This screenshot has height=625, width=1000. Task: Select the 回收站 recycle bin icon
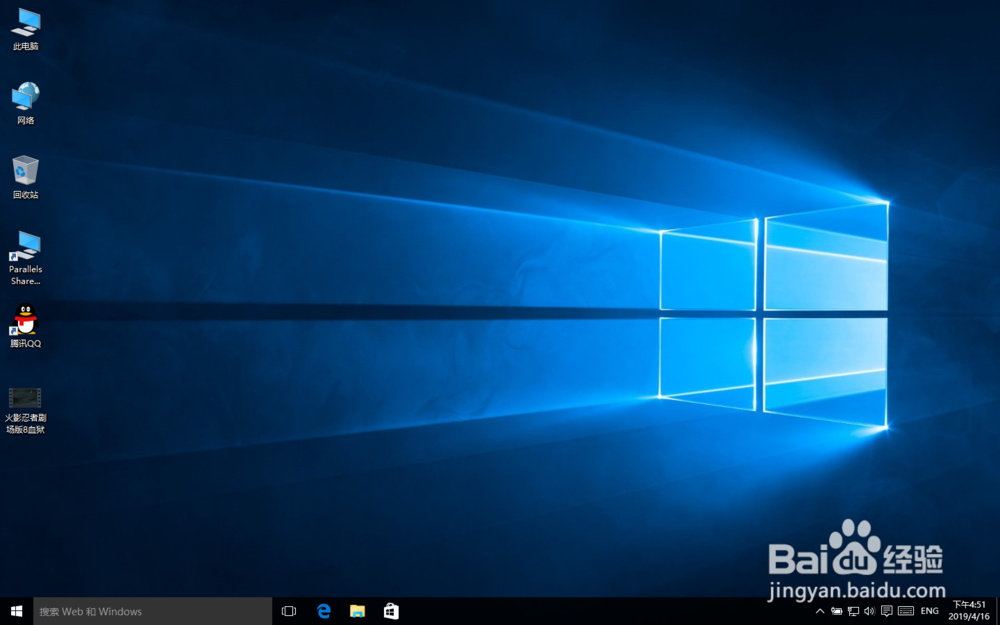[26, 177]
